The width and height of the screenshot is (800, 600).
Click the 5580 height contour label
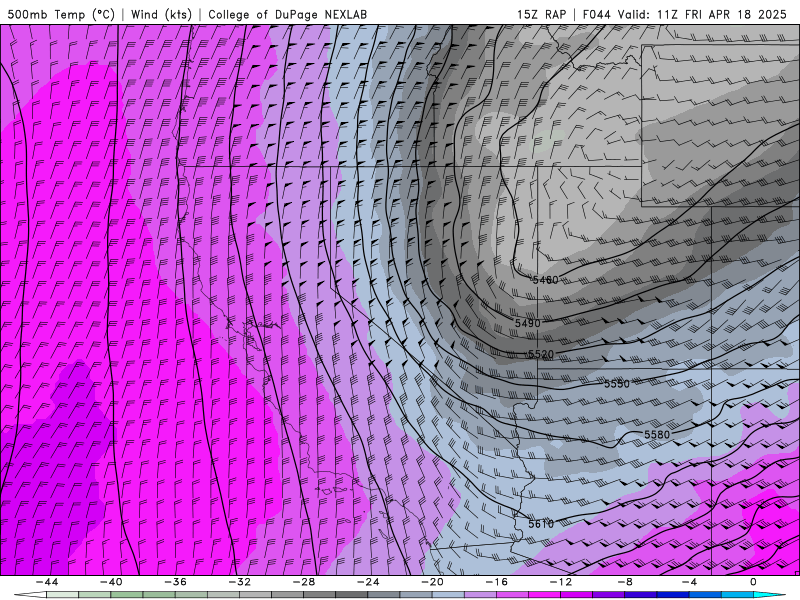pos(657,434)
